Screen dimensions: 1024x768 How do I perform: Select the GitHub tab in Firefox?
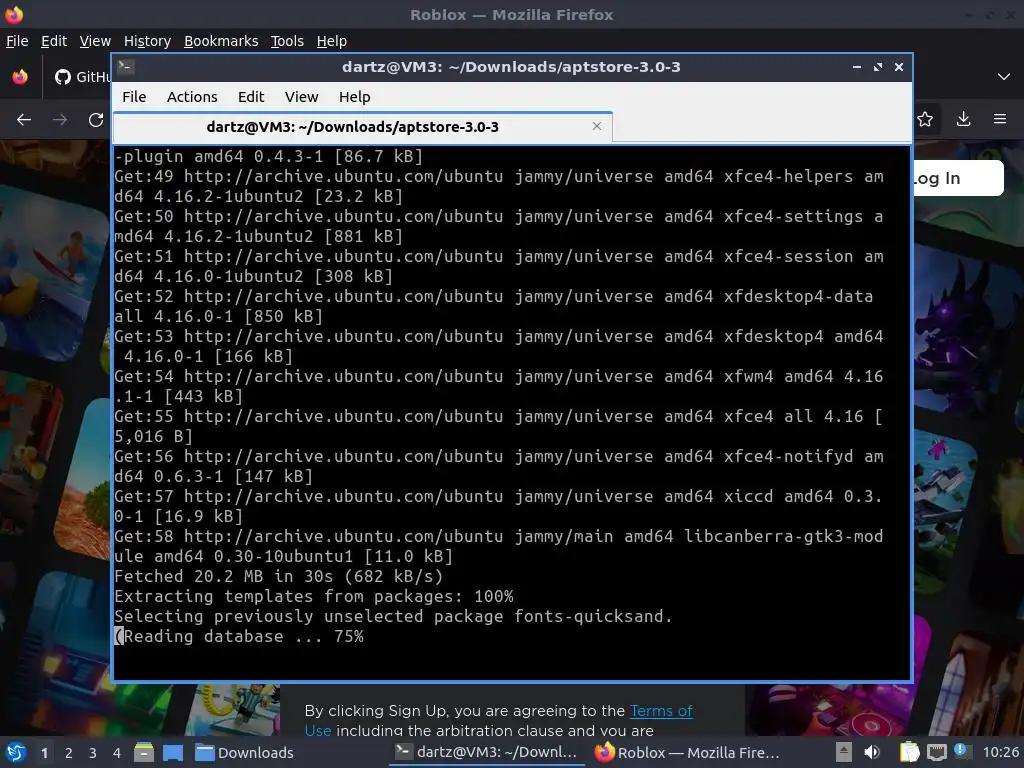pos(82,77)
